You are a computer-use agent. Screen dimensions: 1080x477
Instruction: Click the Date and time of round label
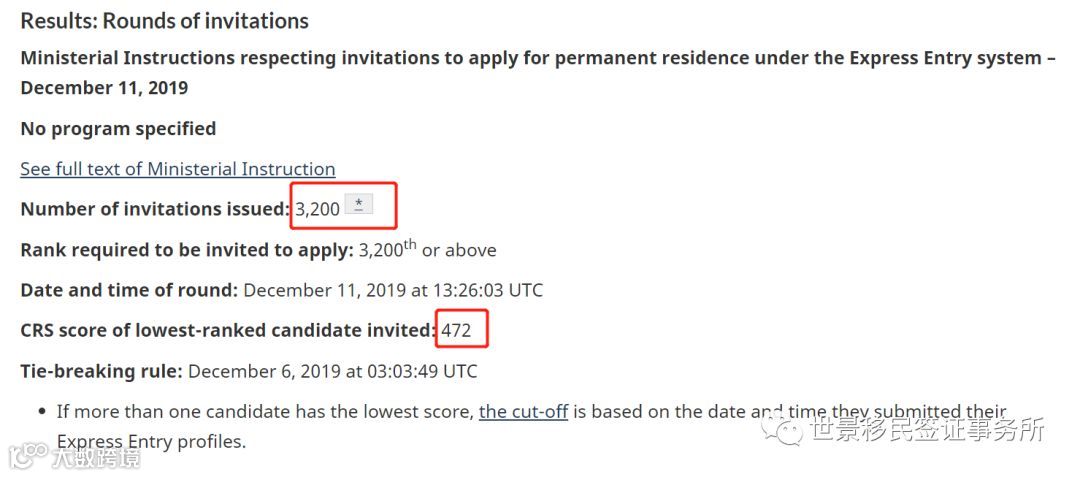click(129, 290)
